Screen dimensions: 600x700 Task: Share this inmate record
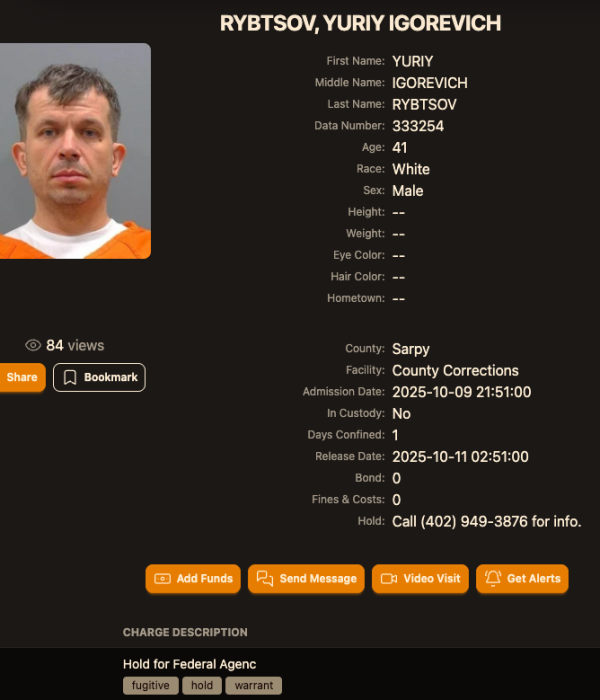pyautogui.click(x=21, y=377)
